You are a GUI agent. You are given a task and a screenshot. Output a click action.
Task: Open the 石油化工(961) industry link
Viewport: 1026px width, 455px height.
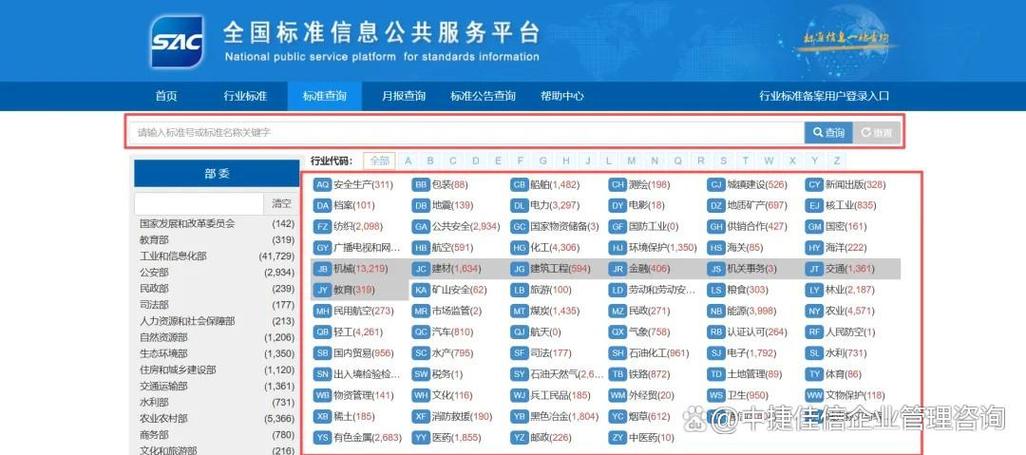(659, 353)
